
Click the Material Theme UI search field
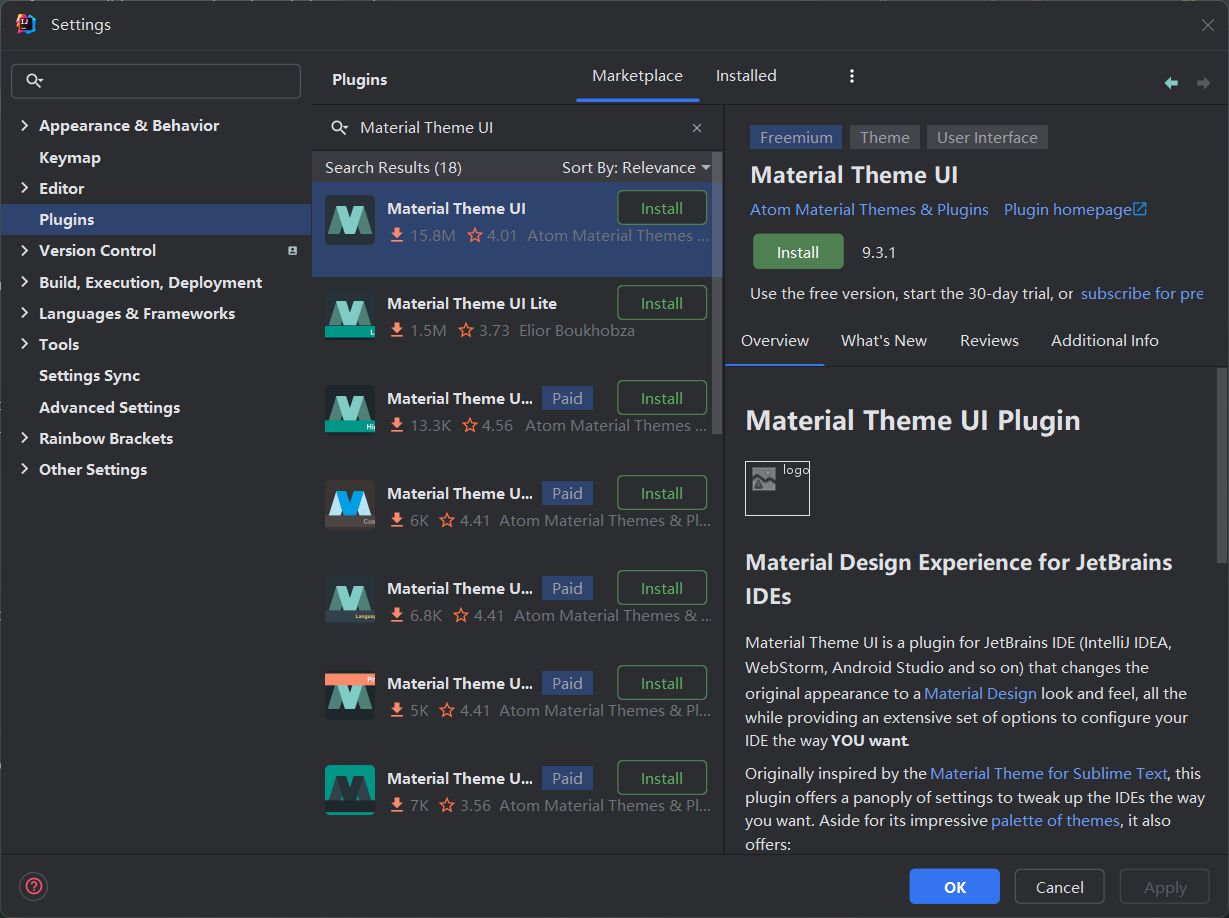click(518, 128)
